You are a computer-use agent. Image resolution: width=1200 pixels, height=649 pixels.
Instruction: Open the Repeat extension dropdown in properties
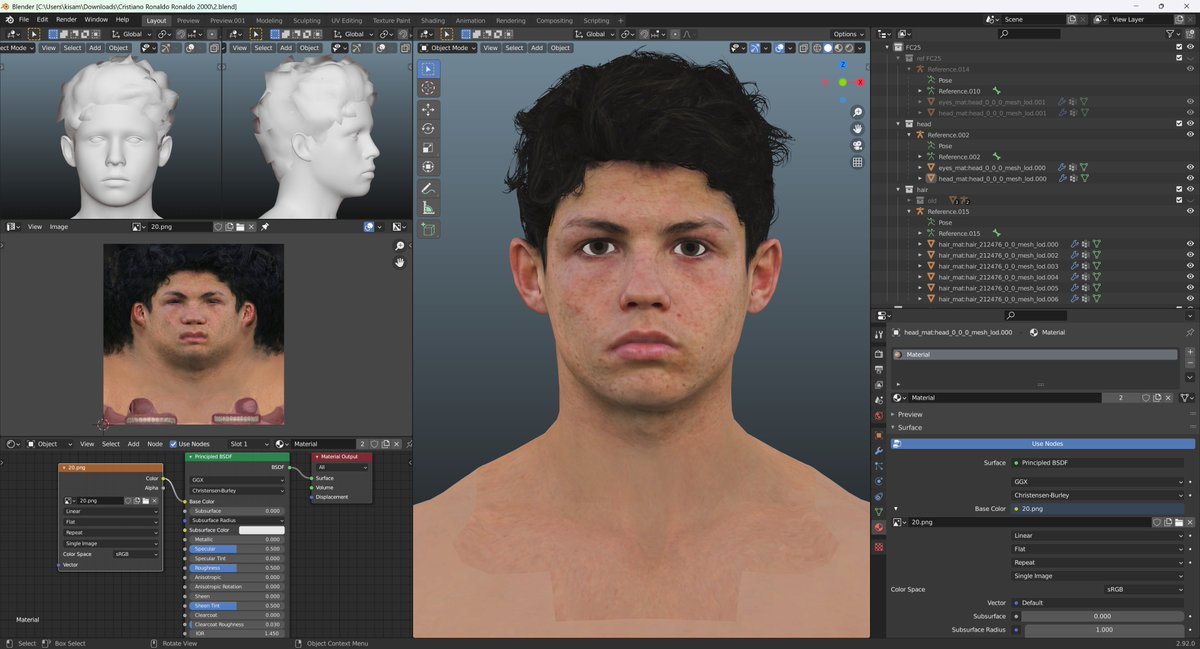(x=1098, y=562)
